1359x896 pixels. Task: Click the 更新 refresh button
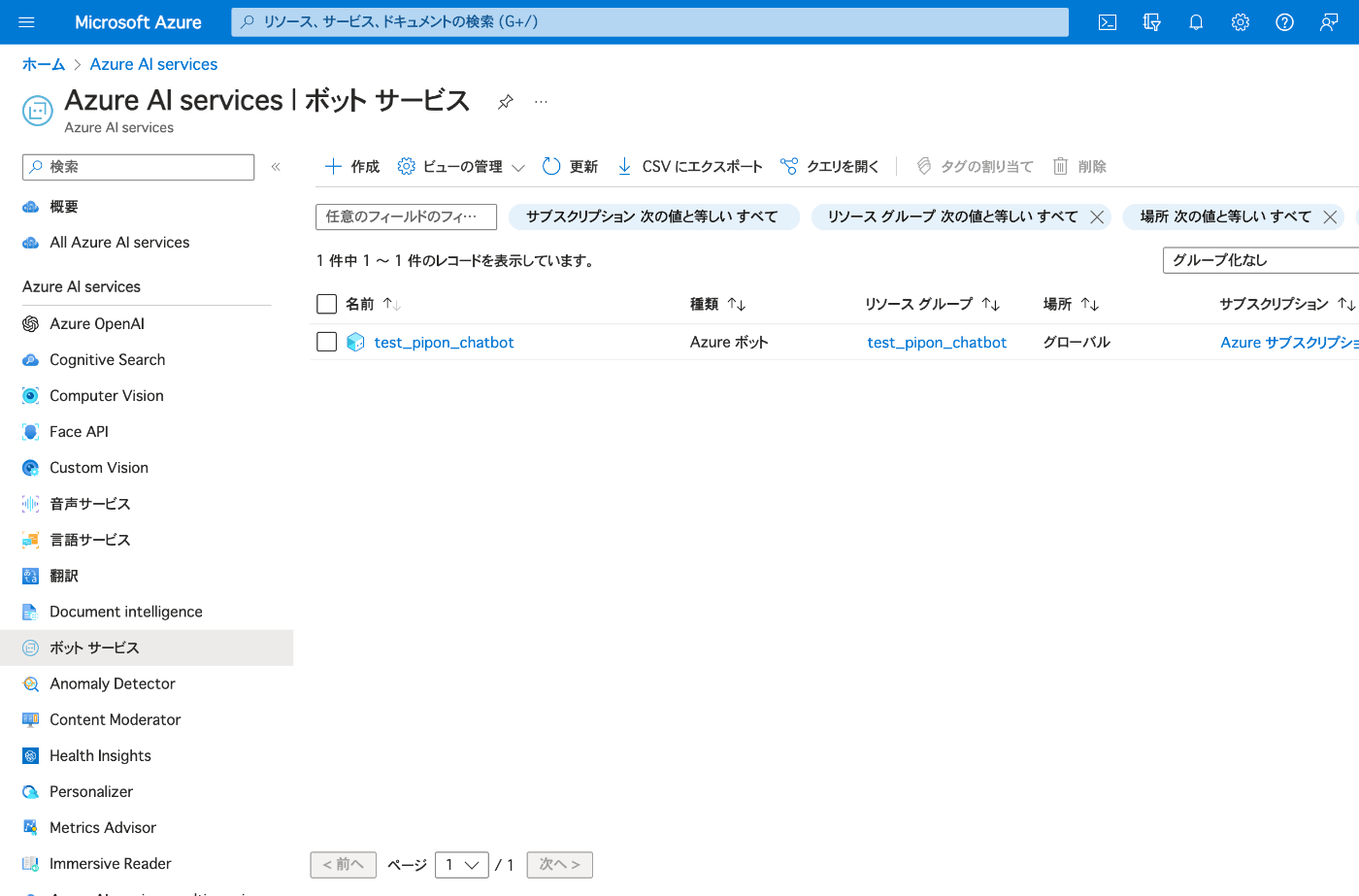pos(570,167)
